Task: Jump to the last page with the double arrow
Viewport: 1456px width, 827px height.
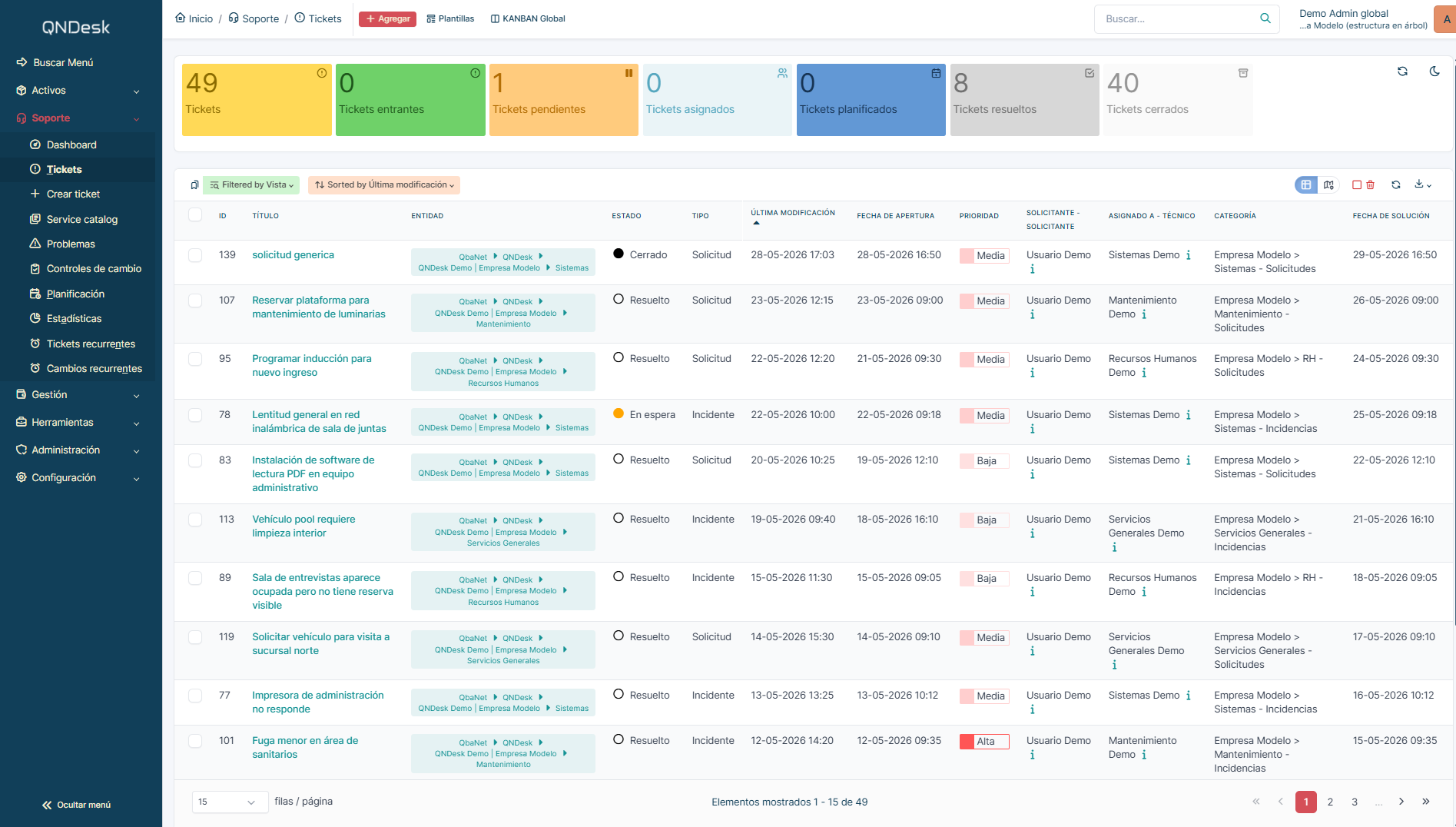Action: point(1426,802)
